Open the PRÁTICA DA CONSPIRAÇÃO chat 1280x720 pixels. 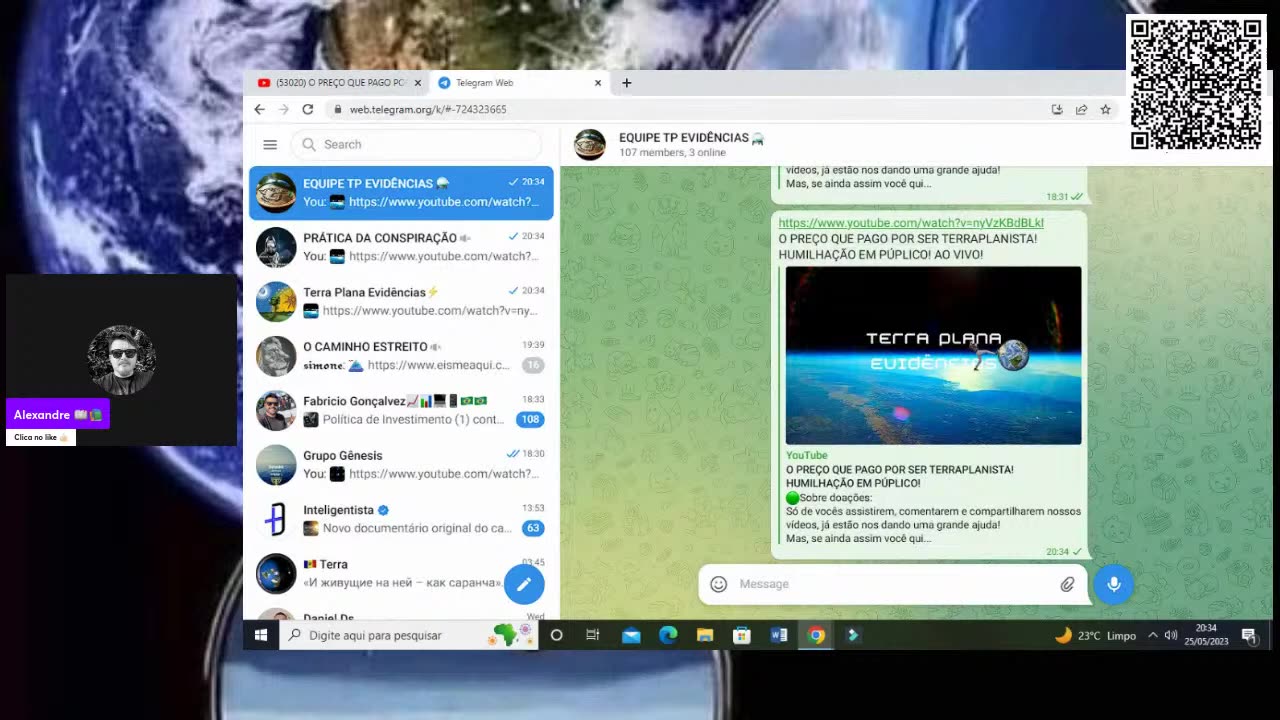[x=401, y=247]
